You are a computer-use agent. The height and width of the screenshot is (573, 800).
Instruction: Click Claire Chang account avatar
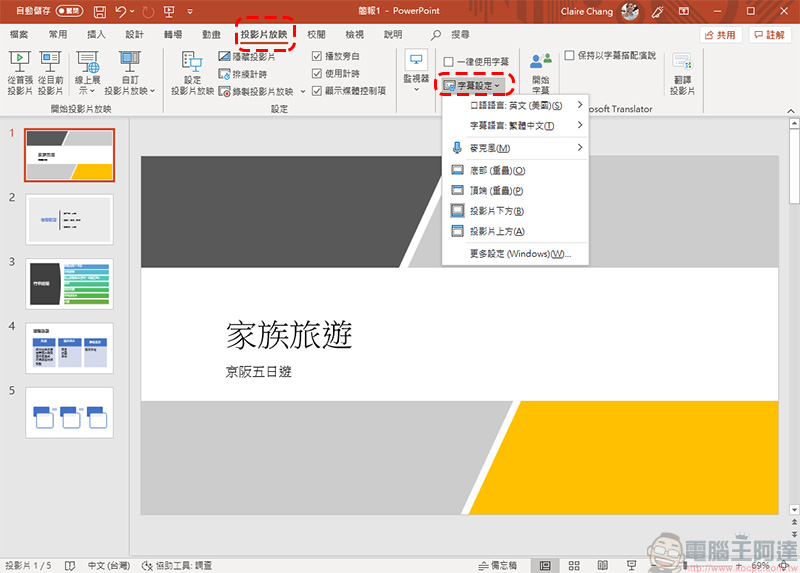click(x=630, y=11)
